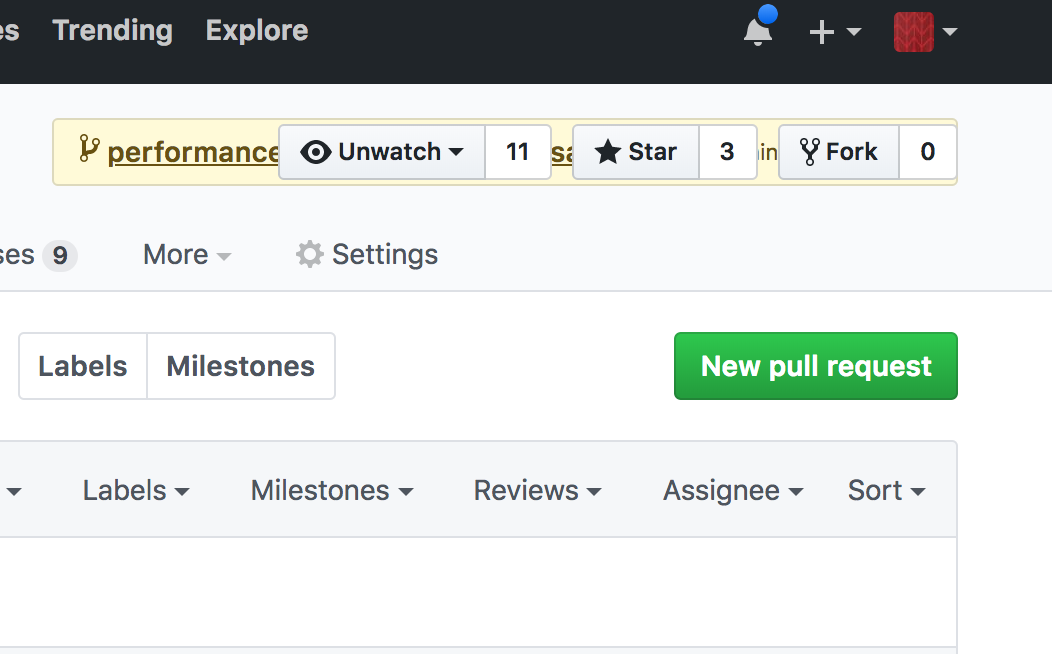Open the user avatar menu
The height and width of the screenshot is (654, 1052).
click(x=925, y=32)
